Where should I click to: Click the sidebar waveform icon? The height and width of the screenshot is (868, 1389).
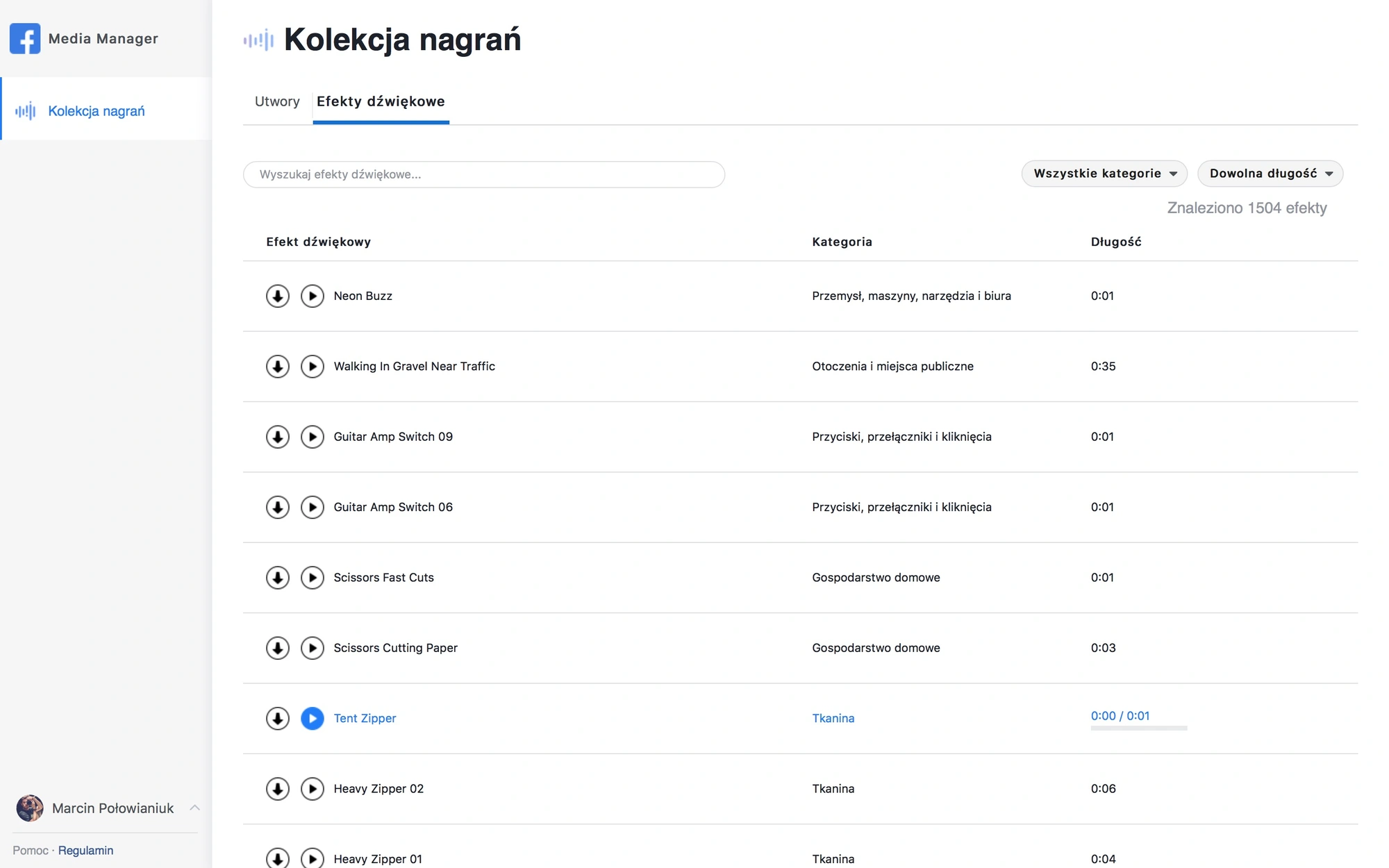pyautogui.click(x=26, y=111)
